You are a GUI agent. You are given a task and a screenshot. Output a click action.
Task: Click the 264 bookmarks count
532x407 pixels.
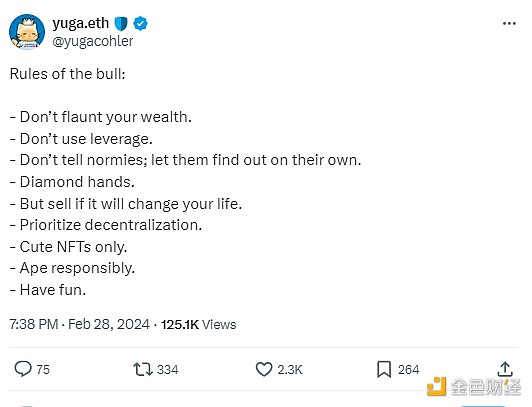tap(408, 369)
